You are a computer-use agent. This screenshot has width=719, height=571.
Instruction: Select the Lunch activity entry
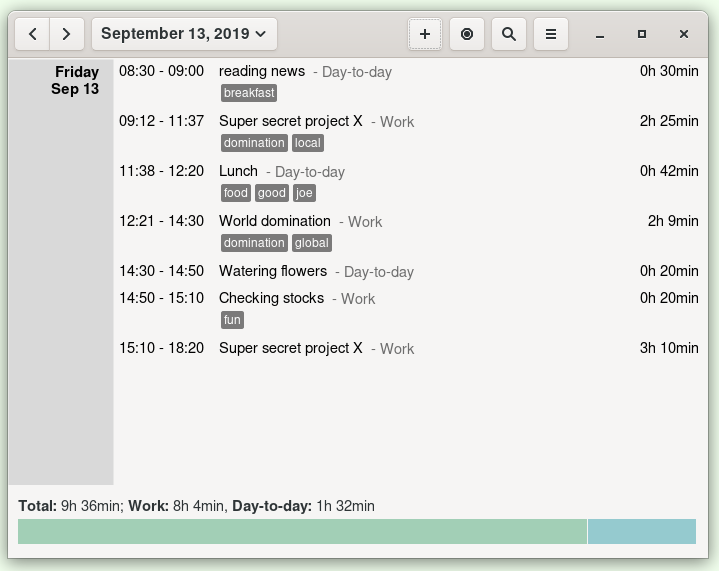click(x=238, y=171)
